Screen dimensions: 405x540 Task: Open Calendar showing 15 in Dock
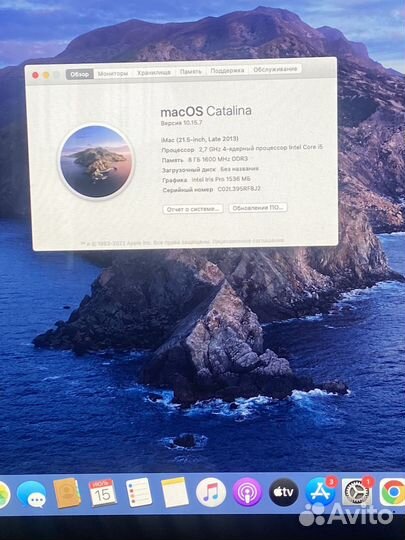(x=103, y=493)
